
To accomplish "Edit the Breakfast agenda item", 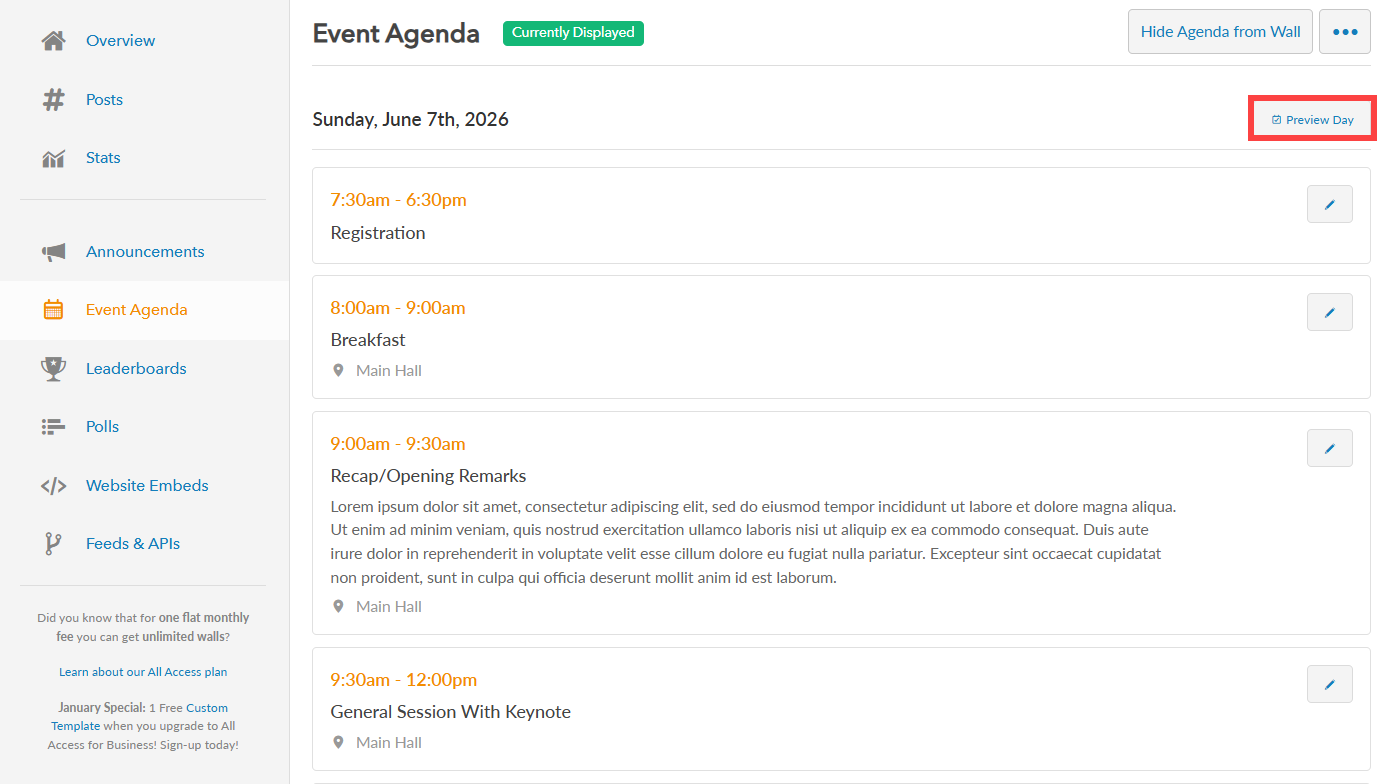I will click(x=1329, y=312).
